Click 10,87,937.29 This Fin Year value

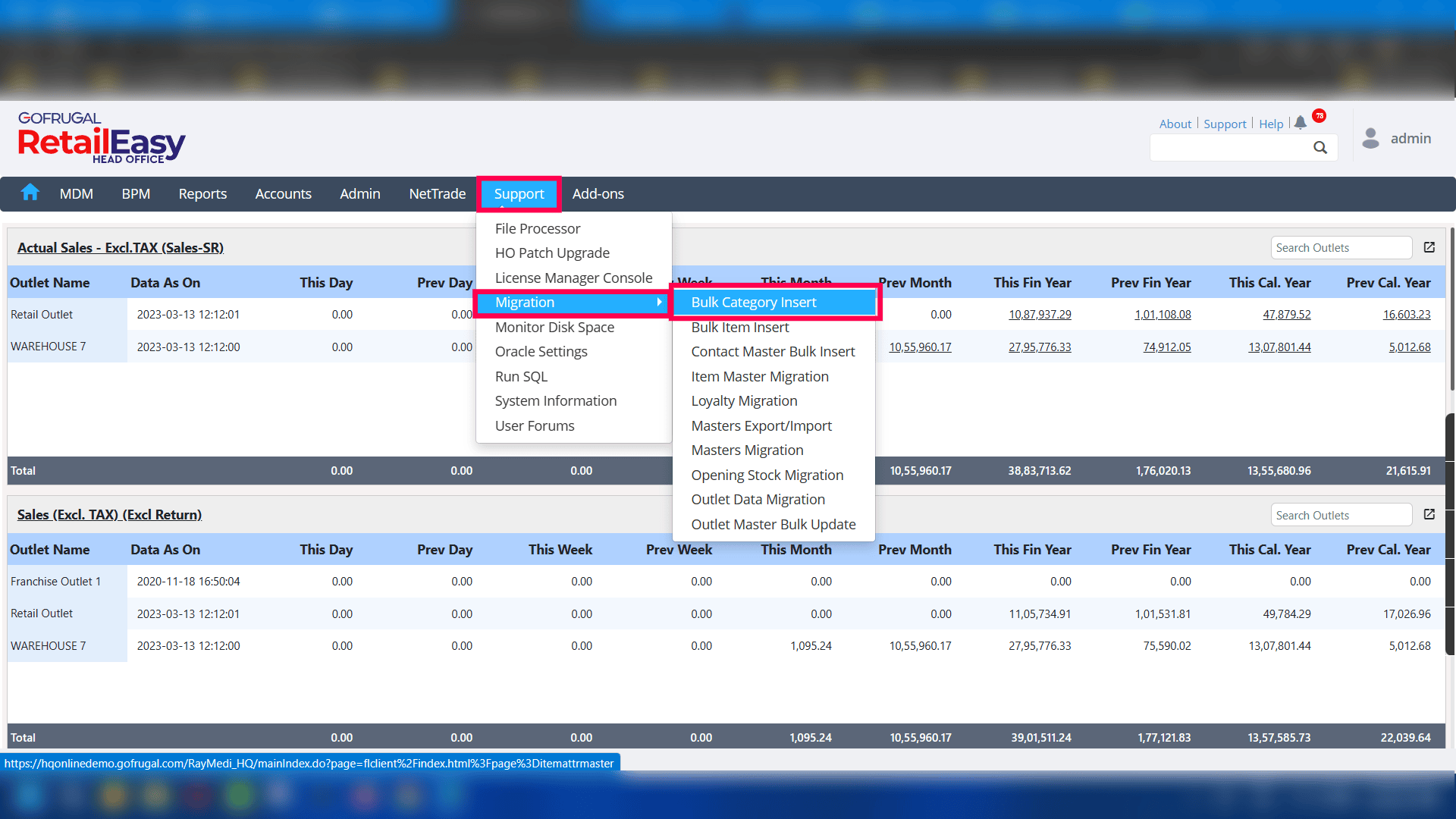point(1039,315)
